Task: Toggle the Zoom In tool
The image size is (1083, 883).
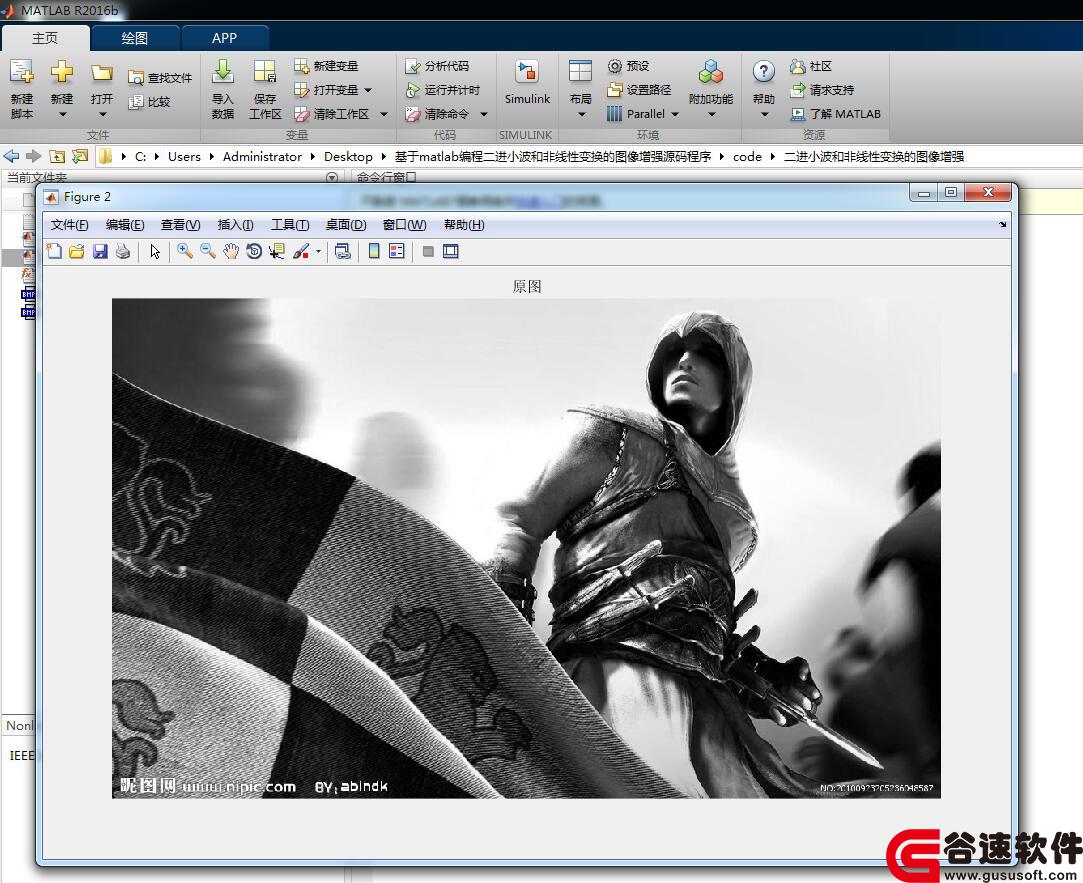Action: (184, 251)
